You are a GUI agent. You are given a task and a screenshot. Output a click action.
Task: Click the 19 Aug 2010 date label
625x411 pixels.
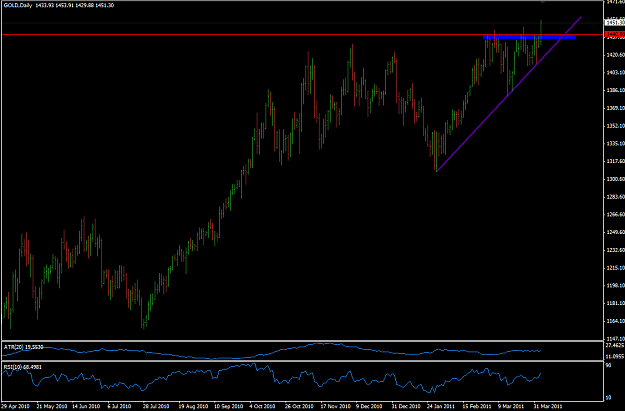(193, 407)
